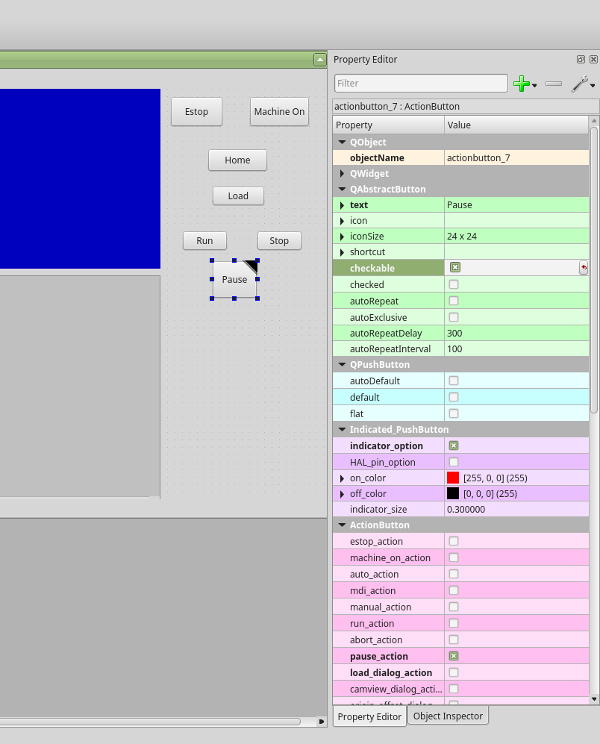Click the reset arrow on checkable row

click(583, 268)
